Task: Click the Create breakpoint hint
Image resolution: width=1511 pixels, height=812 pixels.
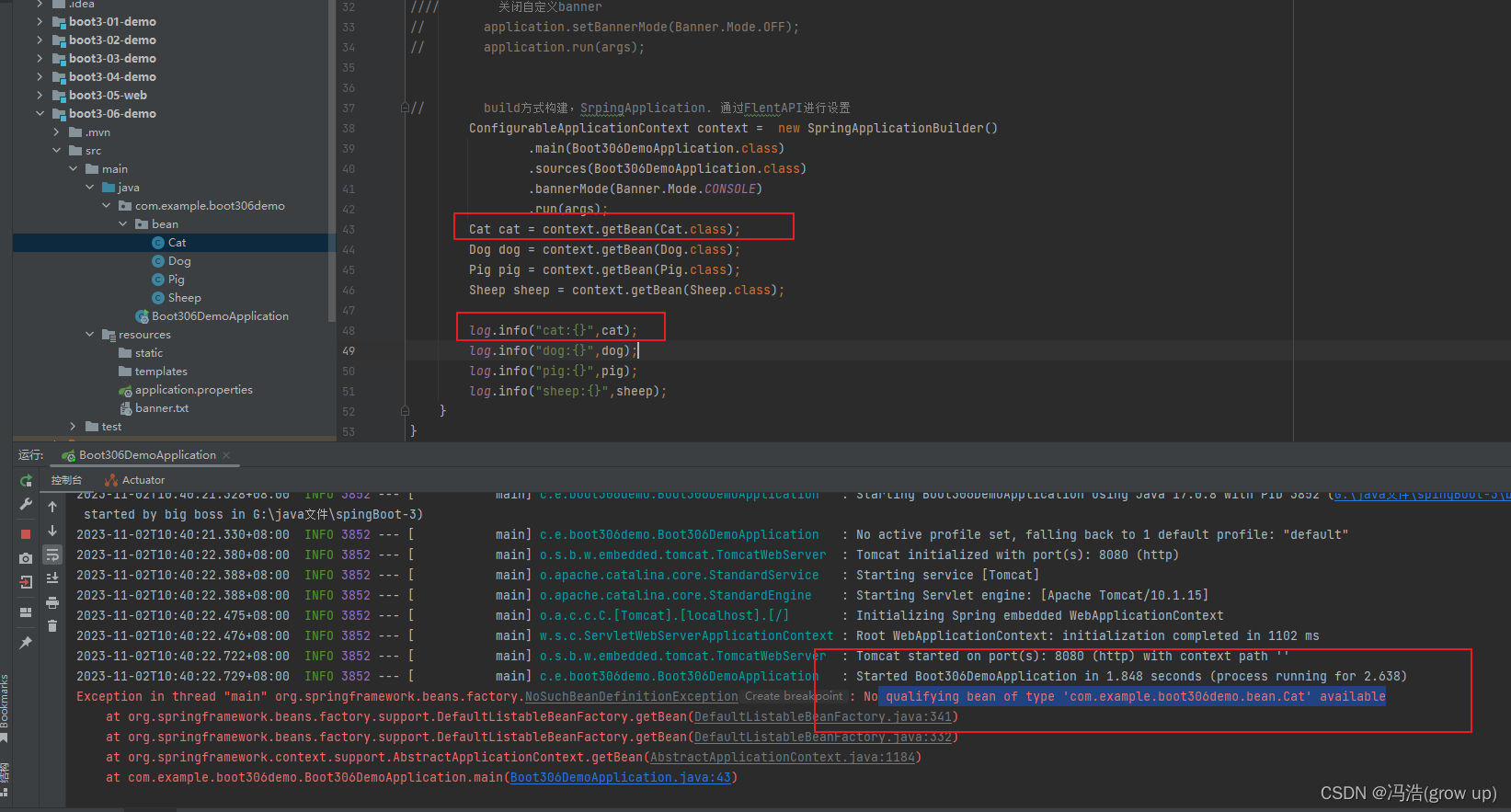Action: 793,696
